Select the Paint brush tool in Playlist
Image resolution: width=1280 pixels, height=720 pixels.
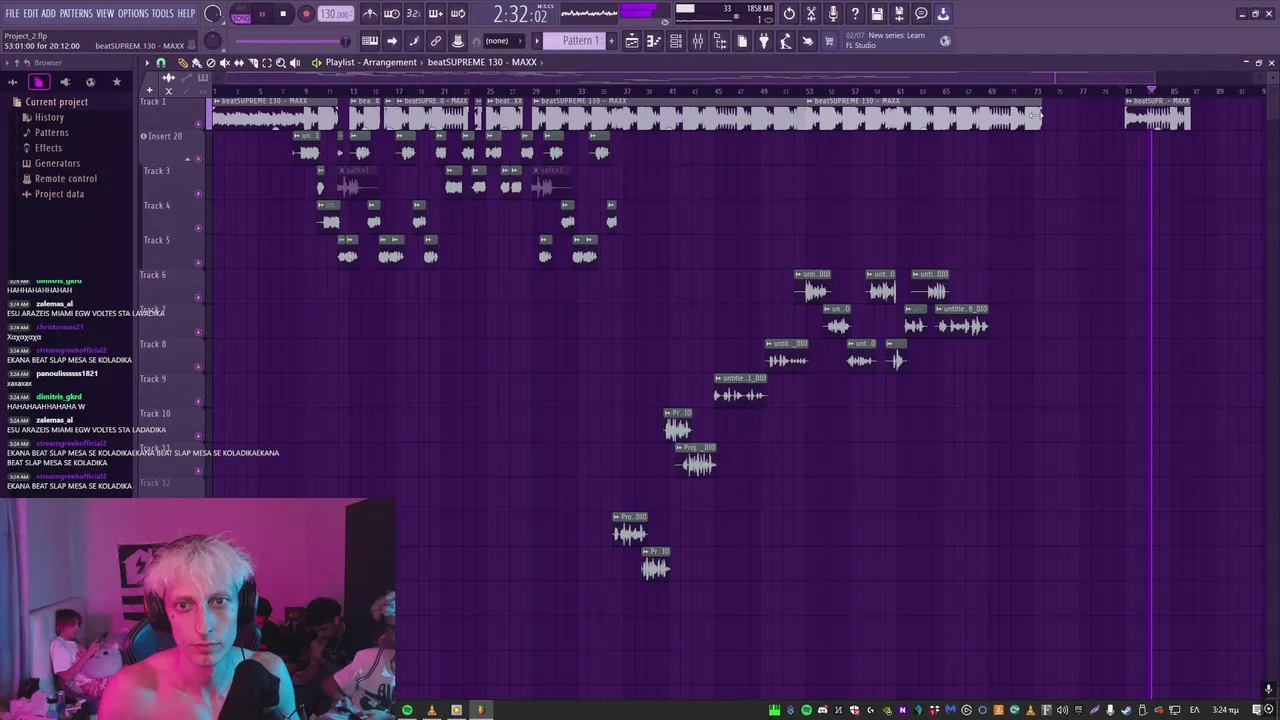pos(197,63)
